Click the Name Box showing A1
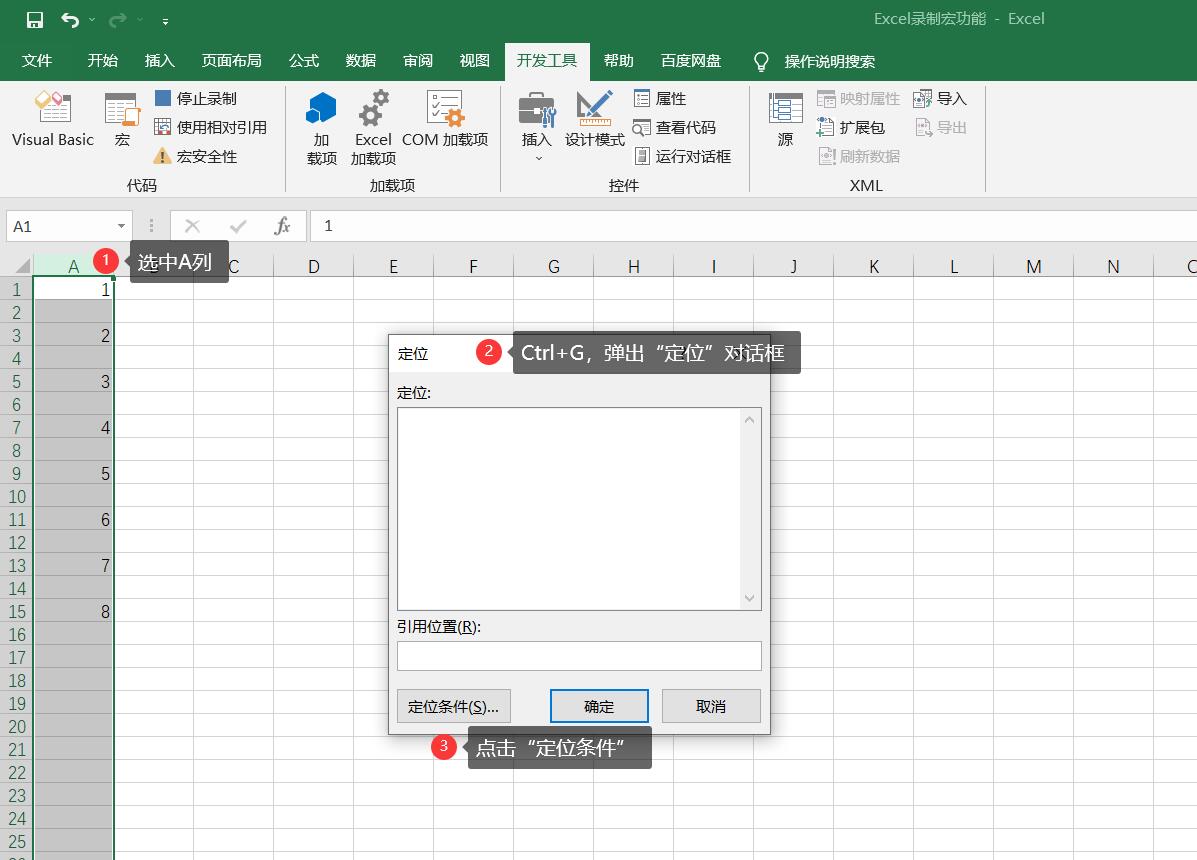This screenshot has width=1197, height=860. pos(60,226)
